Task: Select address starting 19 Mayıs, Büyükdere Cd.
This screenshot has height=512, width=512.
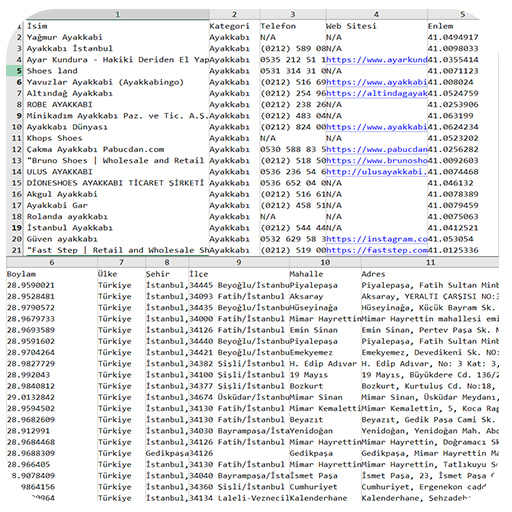Action: tap(430, 375)
